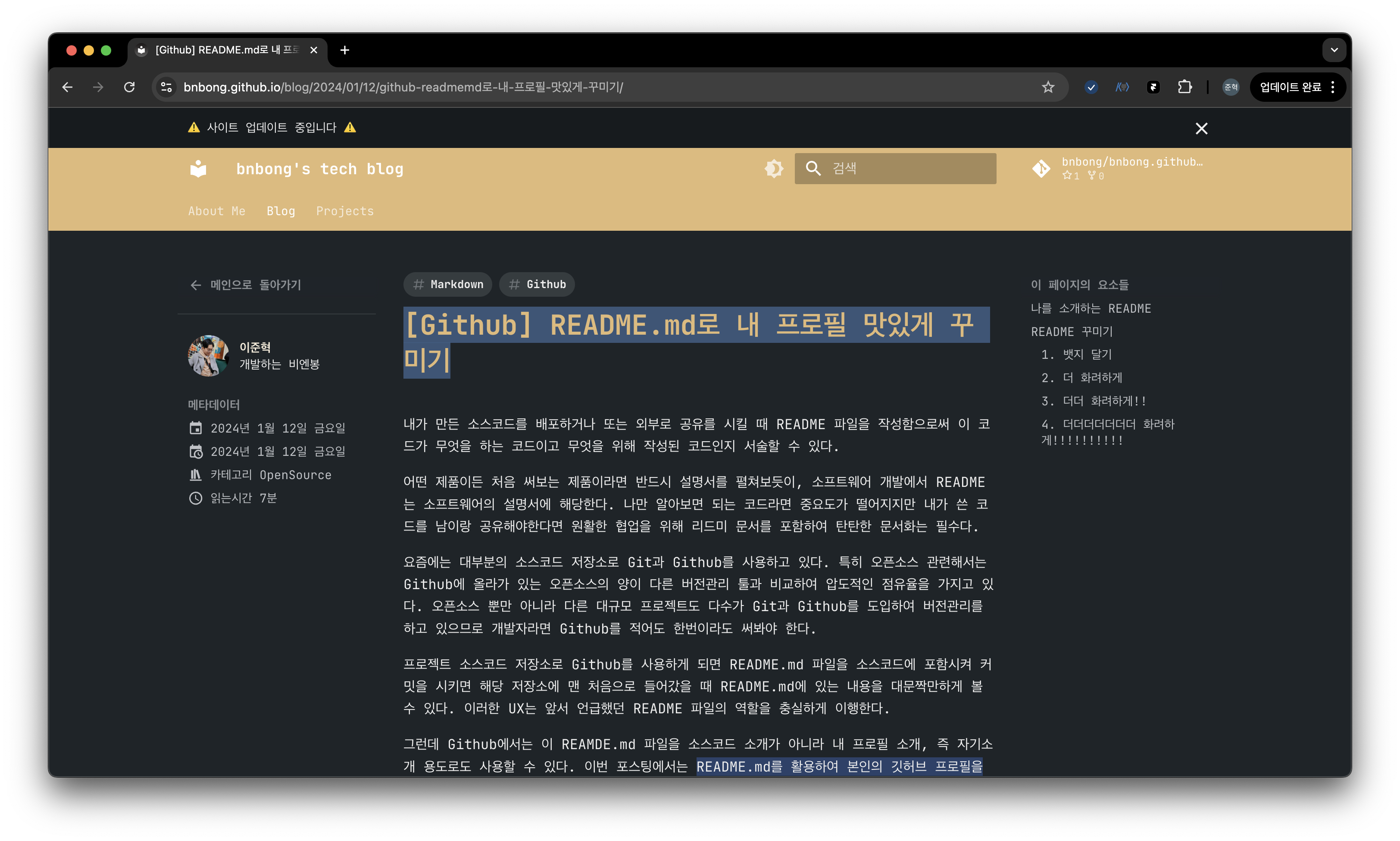Open the Chrome profile avatar

[x=1231, y=87]
